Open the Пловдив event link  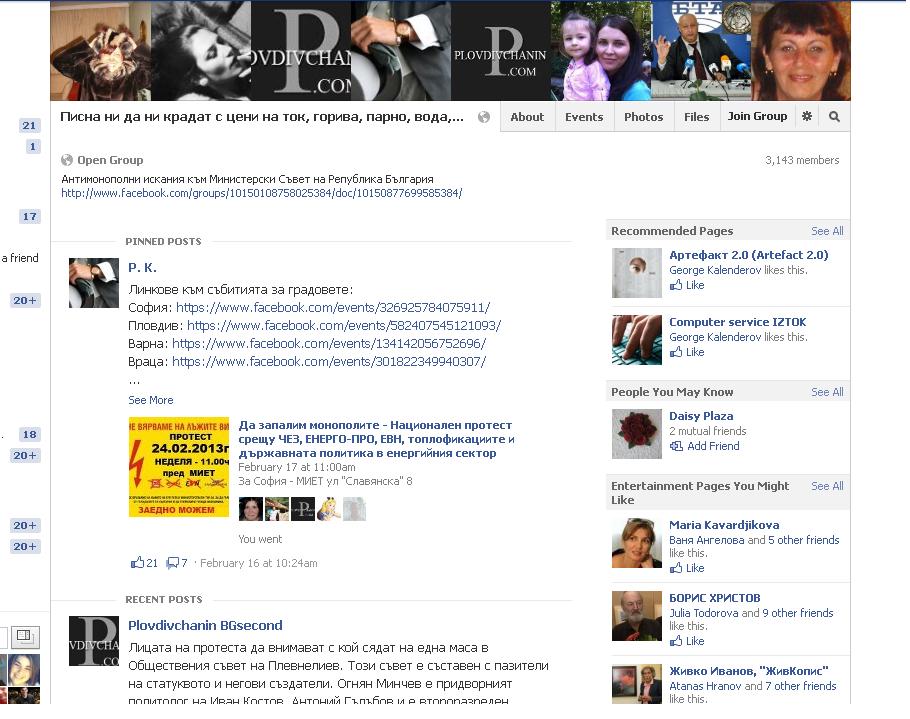[x=344, y=326]
